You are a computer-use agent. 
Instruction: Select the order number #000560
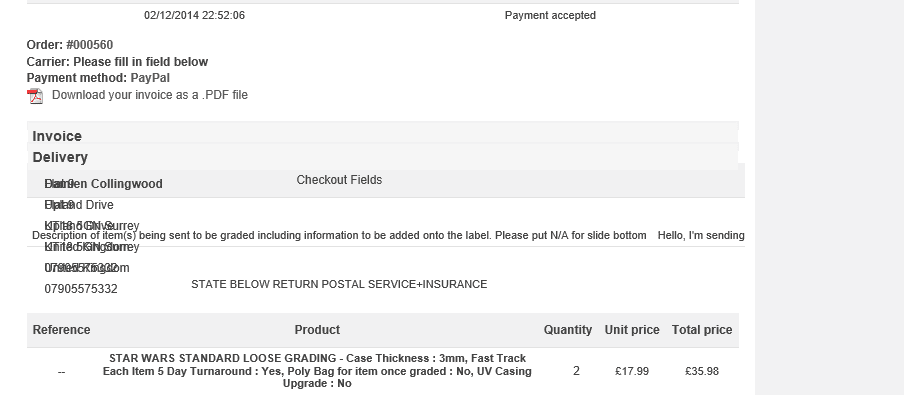(90, 45)
